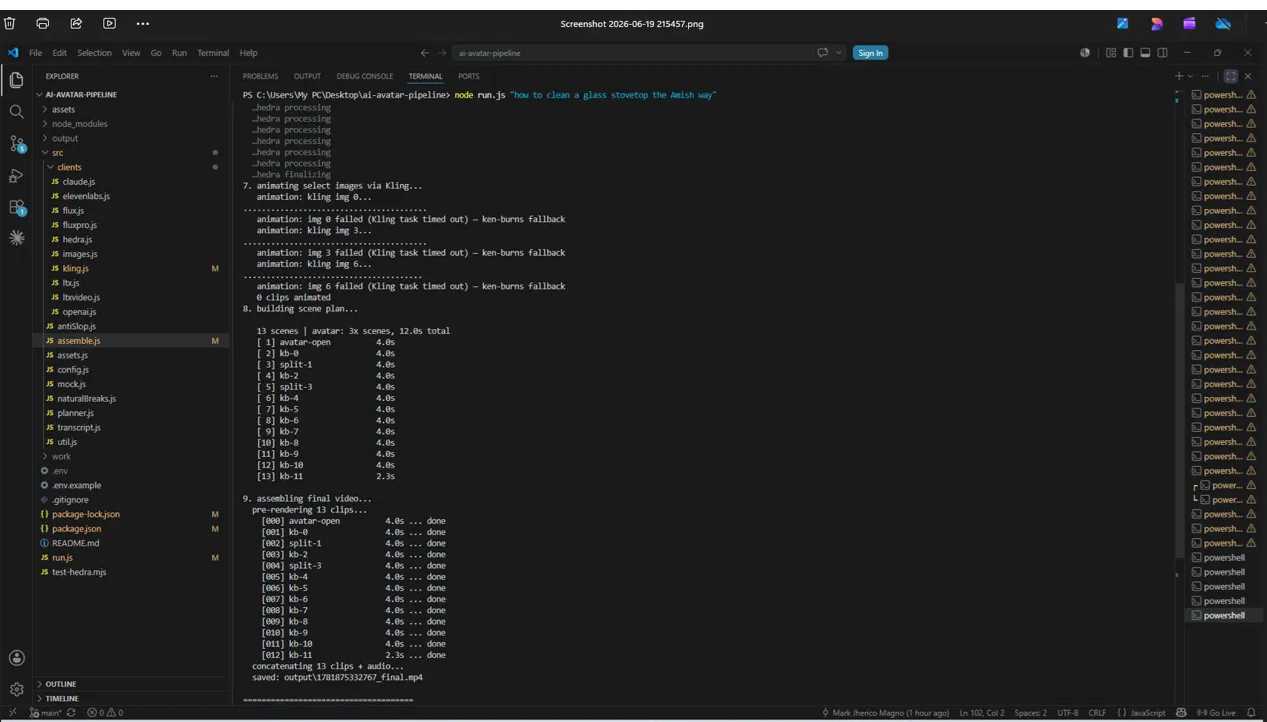Collapse the AI-AVATAR-PIPELINE root folder
The image size is (1267, 722).
pyautogui.click(x=81, y=95)
